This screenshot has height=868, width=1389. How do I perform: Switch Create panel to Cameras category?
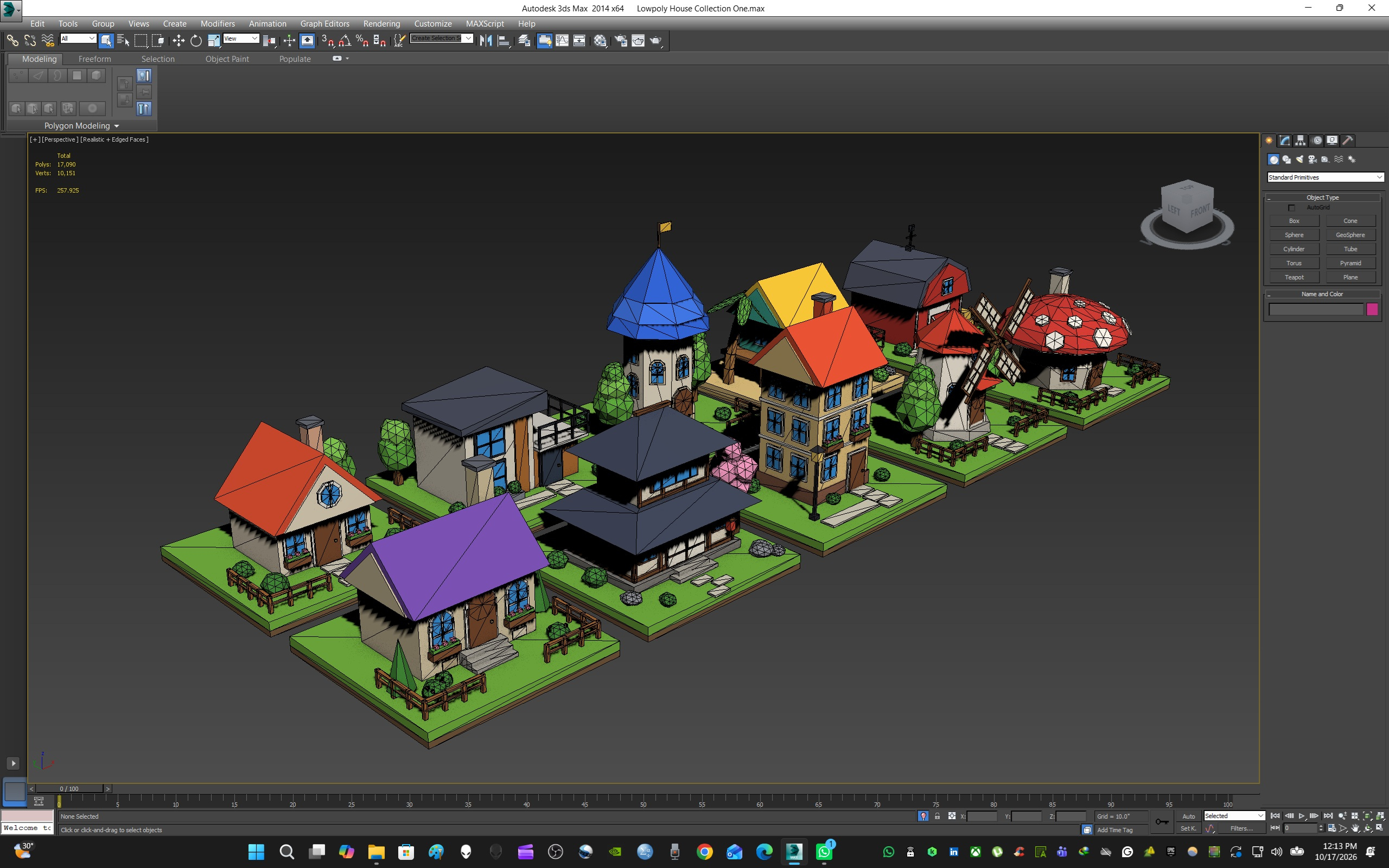point(1312,159)
